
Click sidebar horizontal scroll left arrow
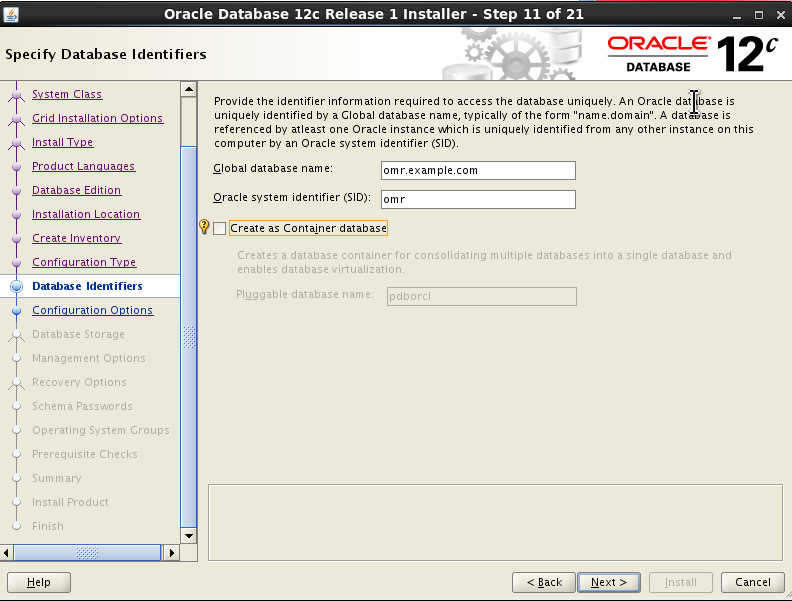pos(6,553)
